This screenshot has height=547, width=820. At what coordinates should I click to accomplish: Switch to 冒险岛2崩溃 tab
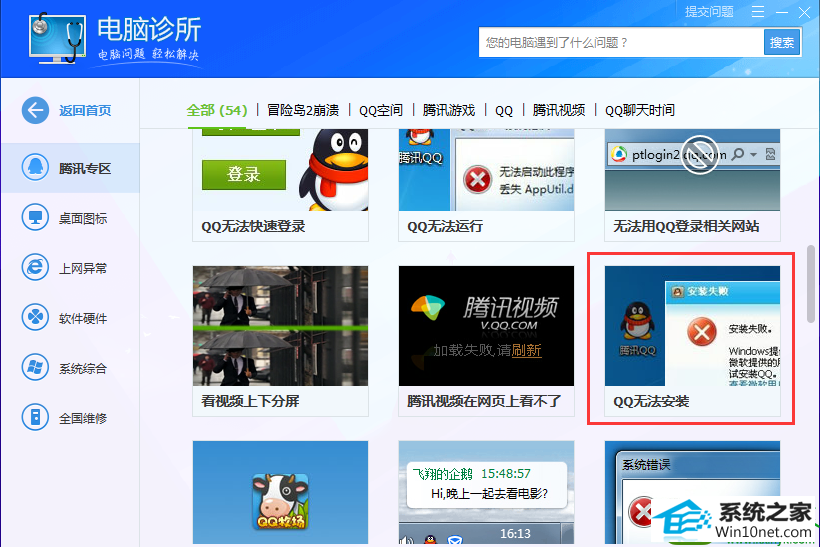tap(303, 110)
